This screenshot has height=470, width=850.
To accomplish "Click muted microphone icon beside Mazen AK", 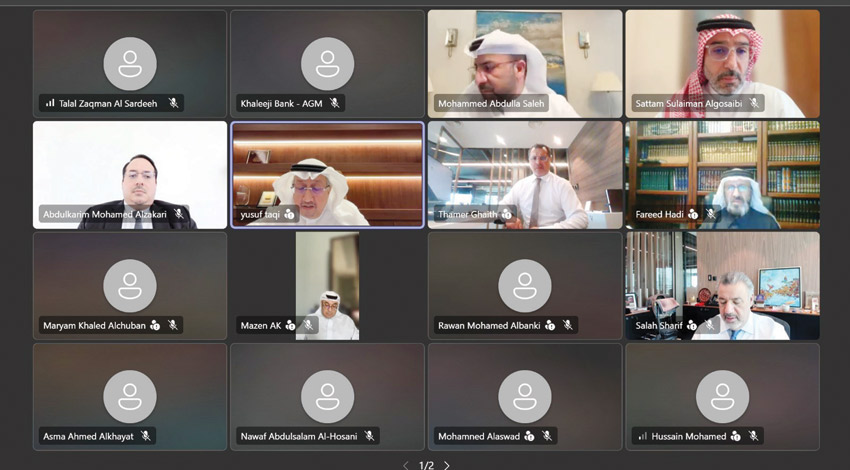I will coord(308,325).
